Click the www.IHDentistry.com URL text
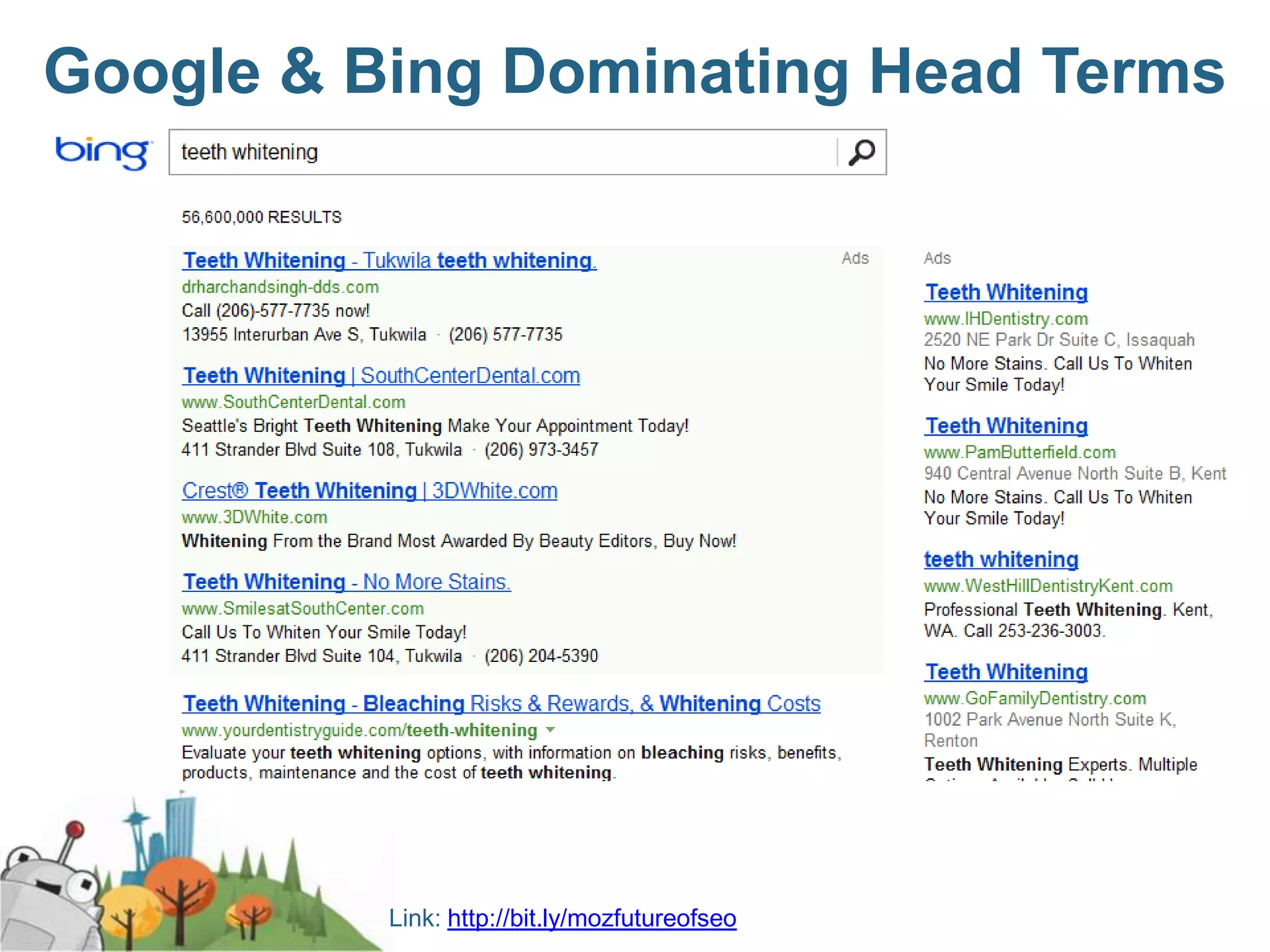 [x=1006, y=319]
